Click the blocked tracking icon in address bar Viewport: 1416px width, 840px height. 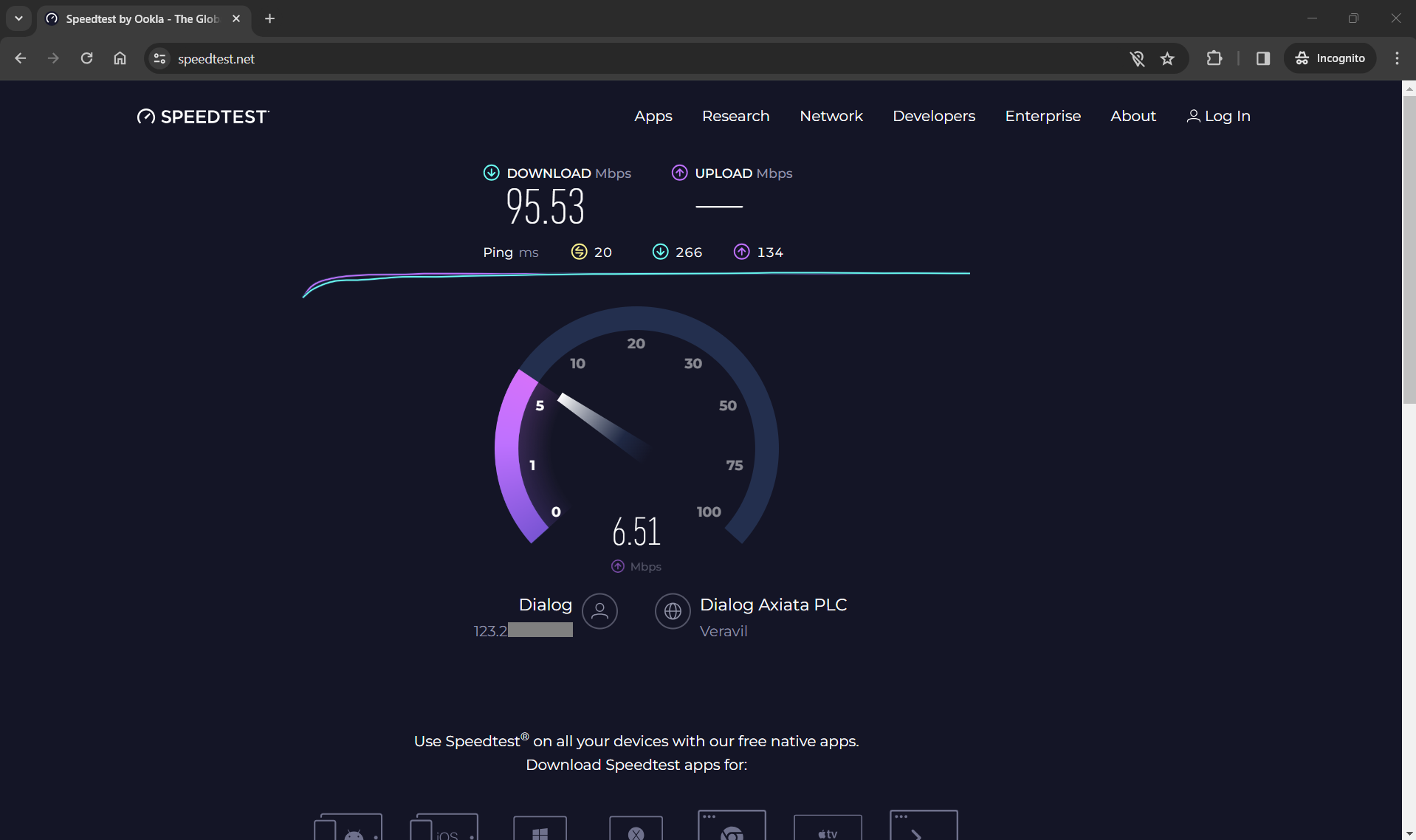[1137, 58]
